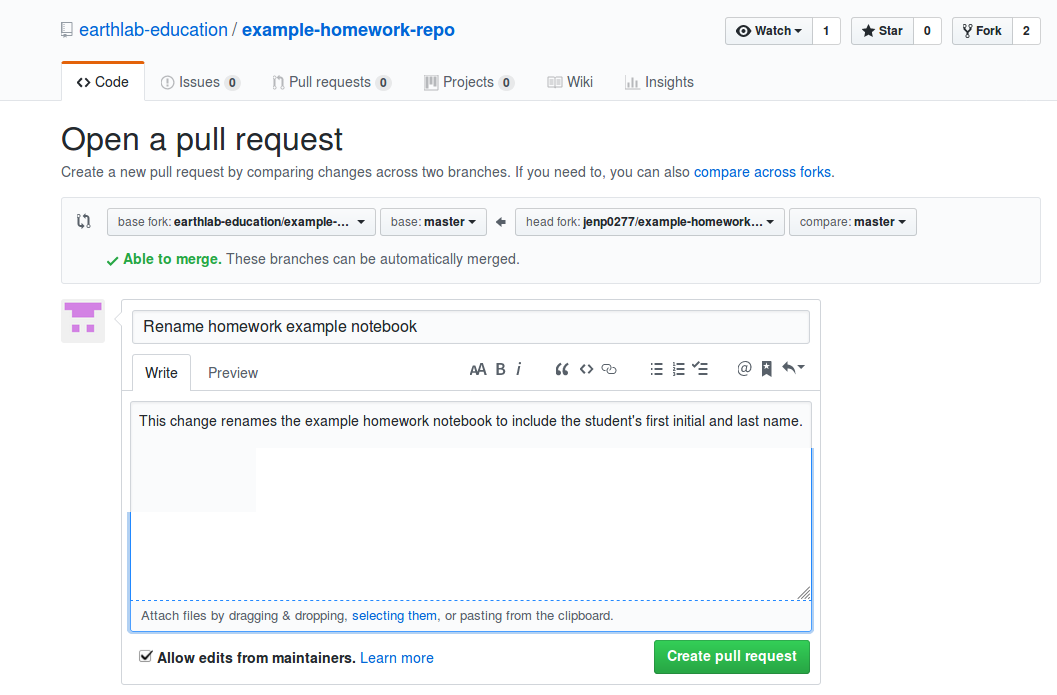The width and height of the screenshot is (1057, 695).
Task: Click the left arrow between base and head
Action: tap(500, 222)
